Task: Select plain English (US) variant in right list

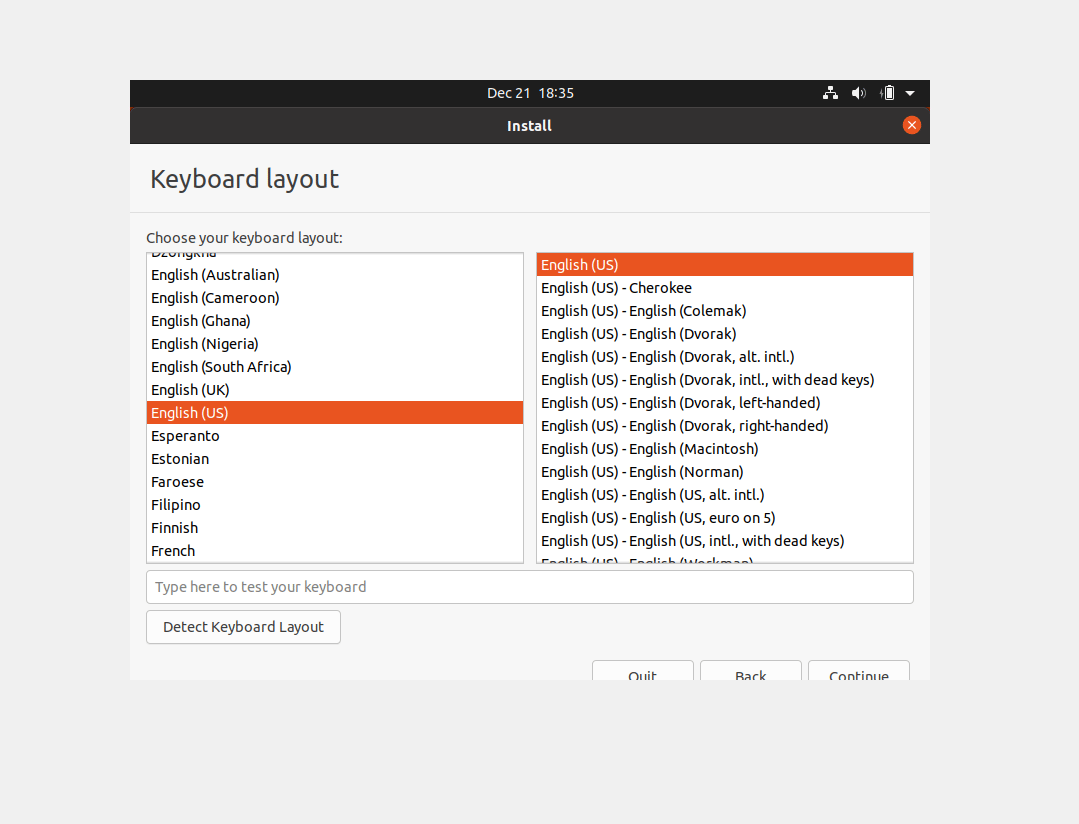Action: (x=725, y=265)
